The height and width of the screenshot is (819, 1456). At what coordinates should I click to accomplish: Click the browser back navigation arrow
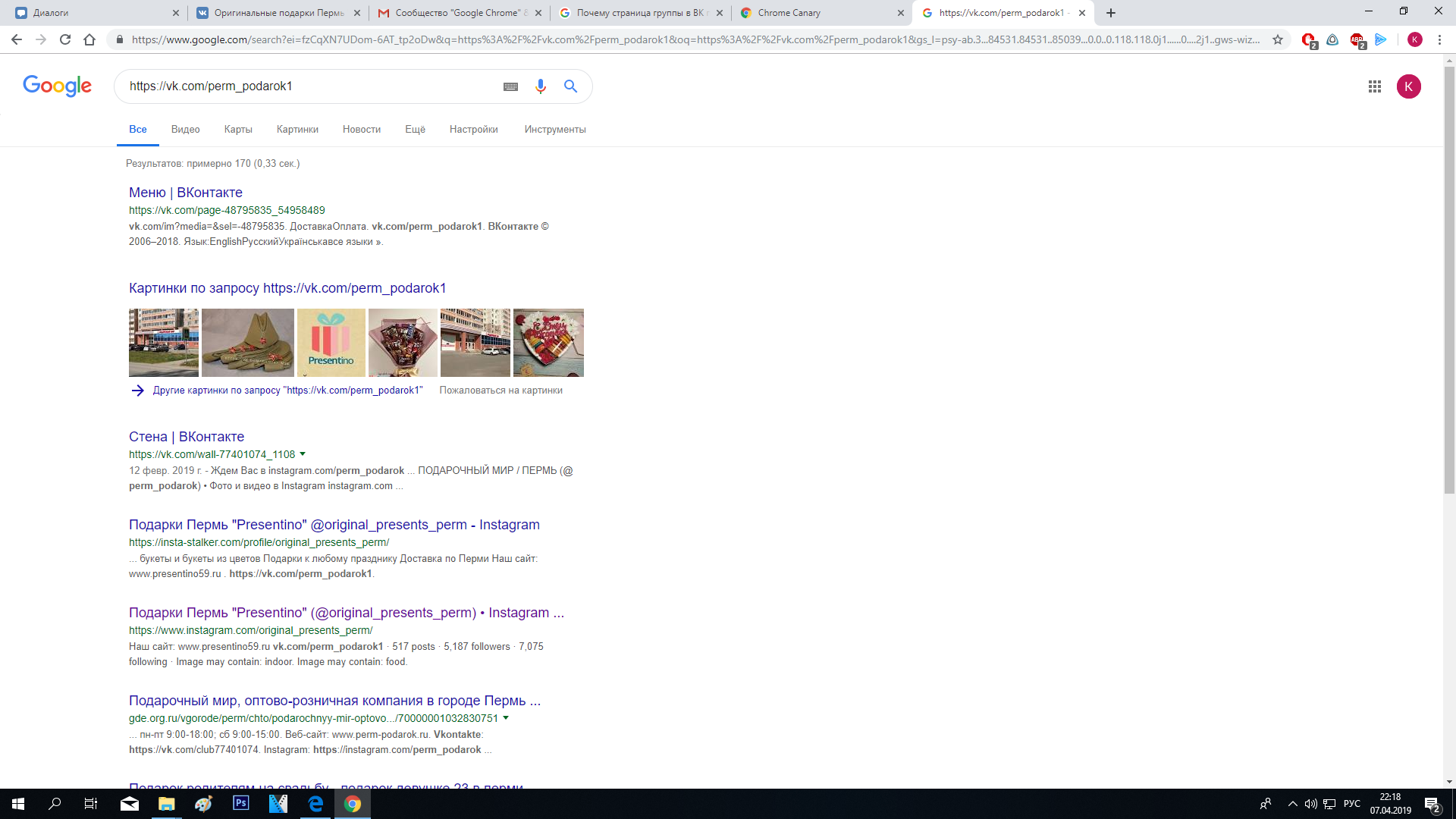pos(17,41)
